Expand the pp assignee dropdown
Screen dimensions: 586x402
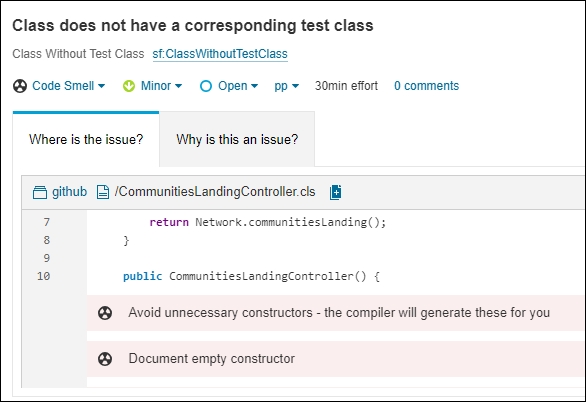coord(287,86)
